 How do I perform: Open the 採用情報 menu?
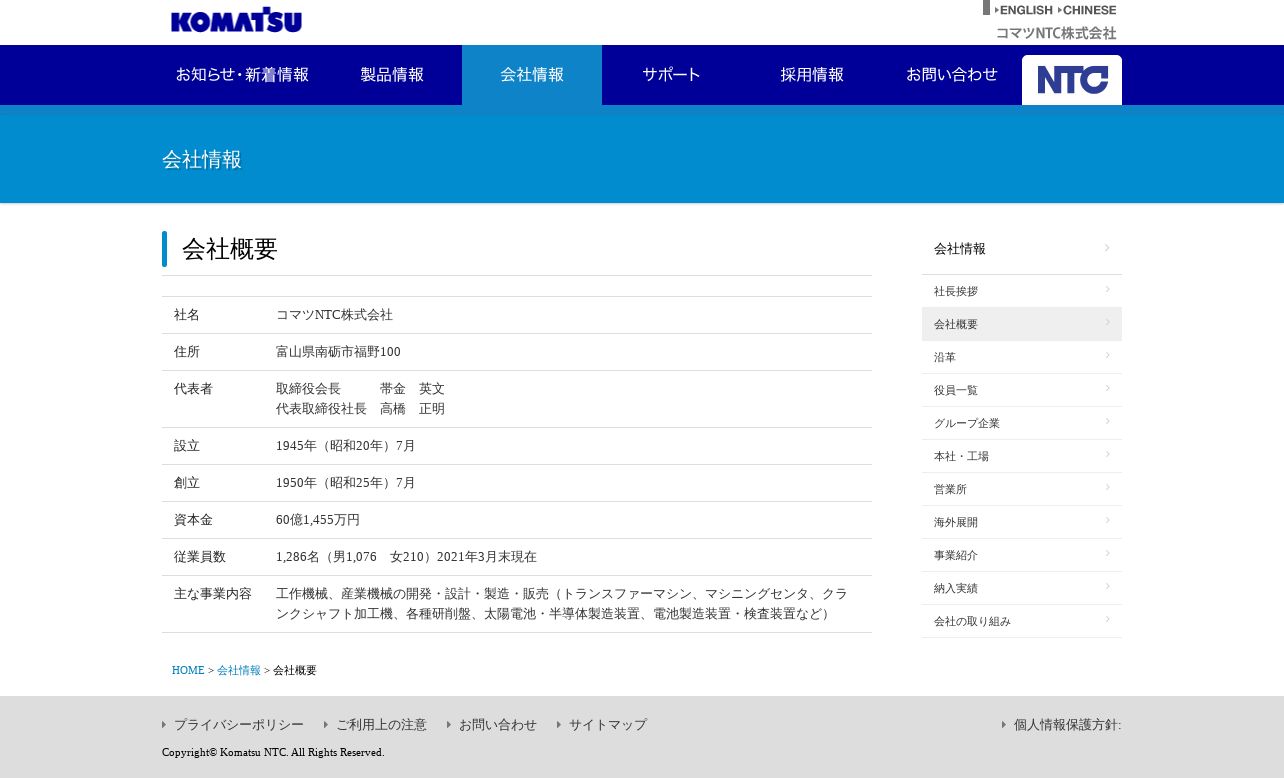[812, 75]
